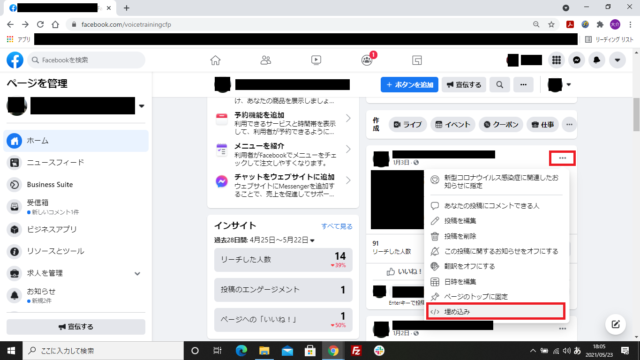Image resolution: width=640 pixels, height=360 pixels.
Task: Select 翻訳をオフにする menu item
Action: point(496,266)
